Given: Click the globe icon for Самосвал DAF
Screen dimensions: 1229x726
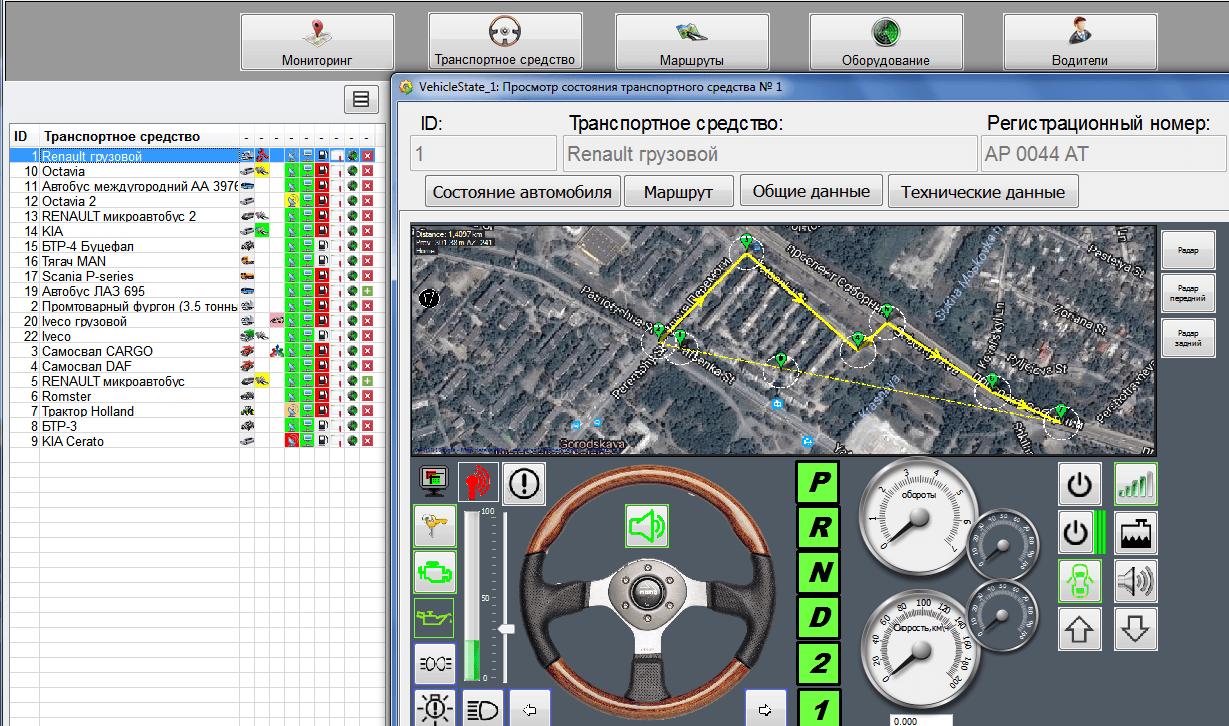Looking at the screenshot, I should tap(353, 366).
